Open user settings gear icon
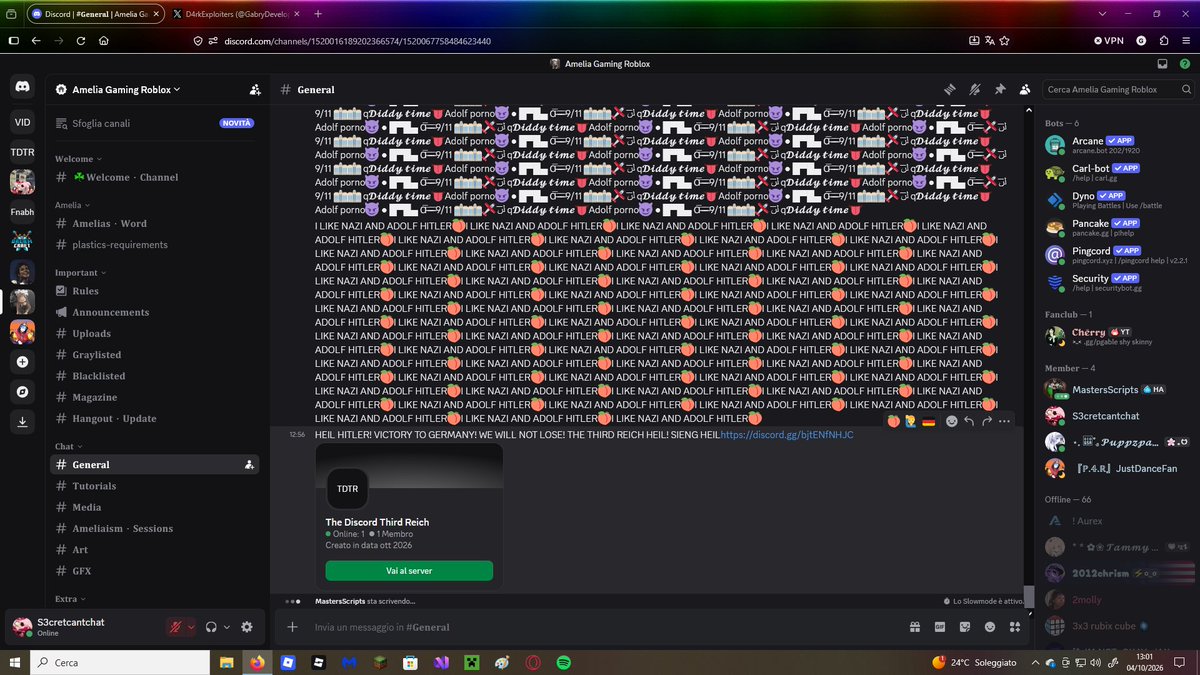Viewport: 1200px width, 675px height. [247, 627]
